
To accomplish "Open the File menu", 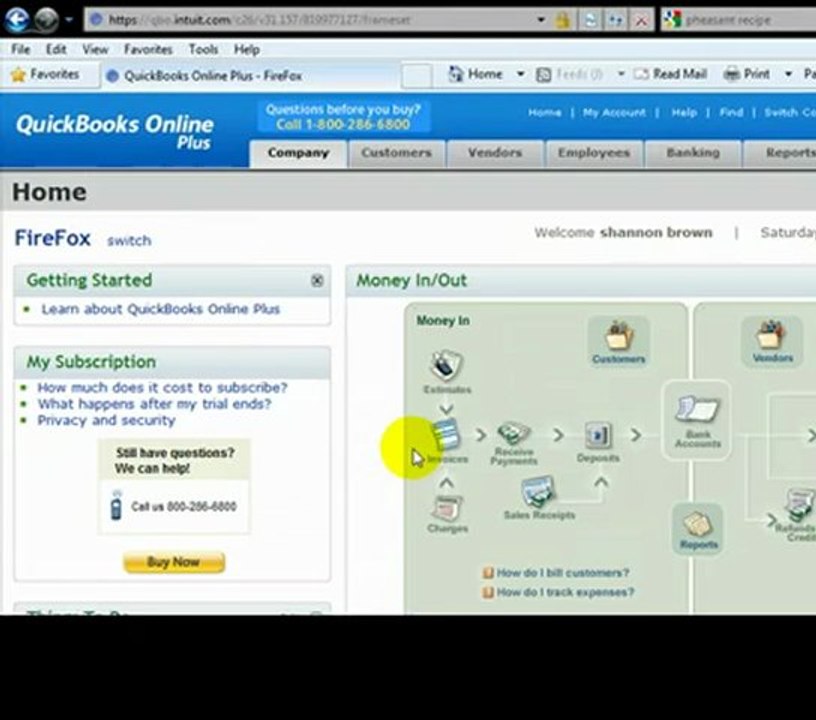I will click(x=21, y=49).
